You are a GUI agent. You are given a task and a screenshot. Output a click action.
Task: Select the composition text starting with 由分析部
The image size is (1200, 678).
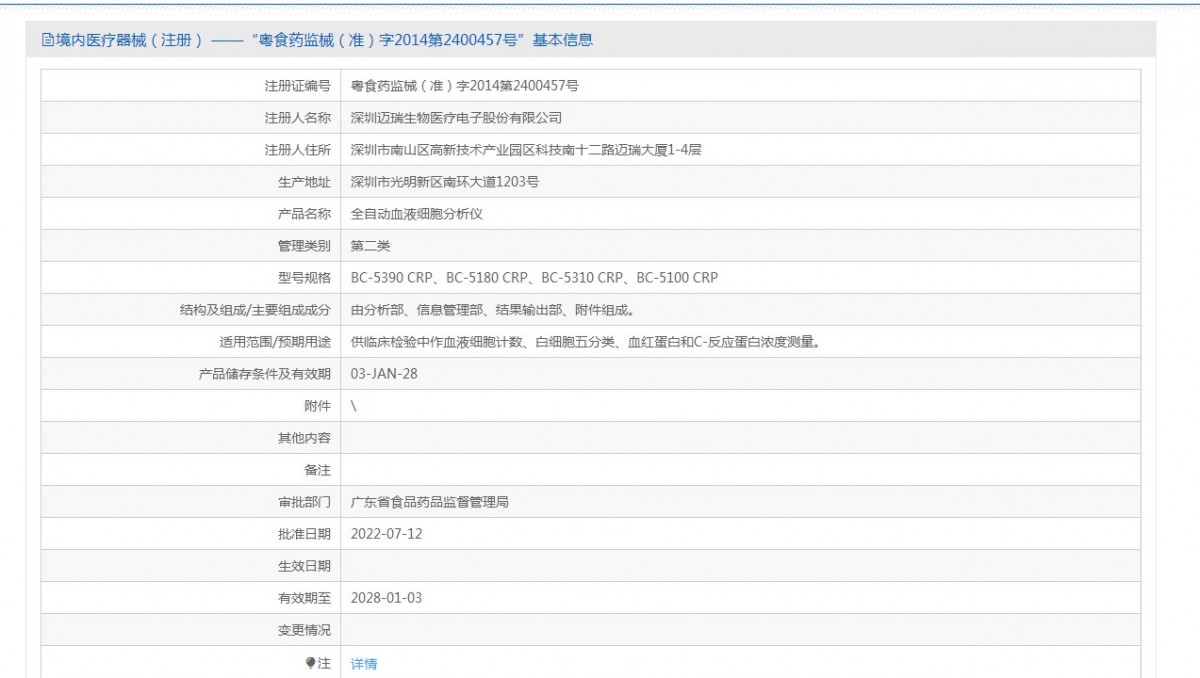[492, 310]
